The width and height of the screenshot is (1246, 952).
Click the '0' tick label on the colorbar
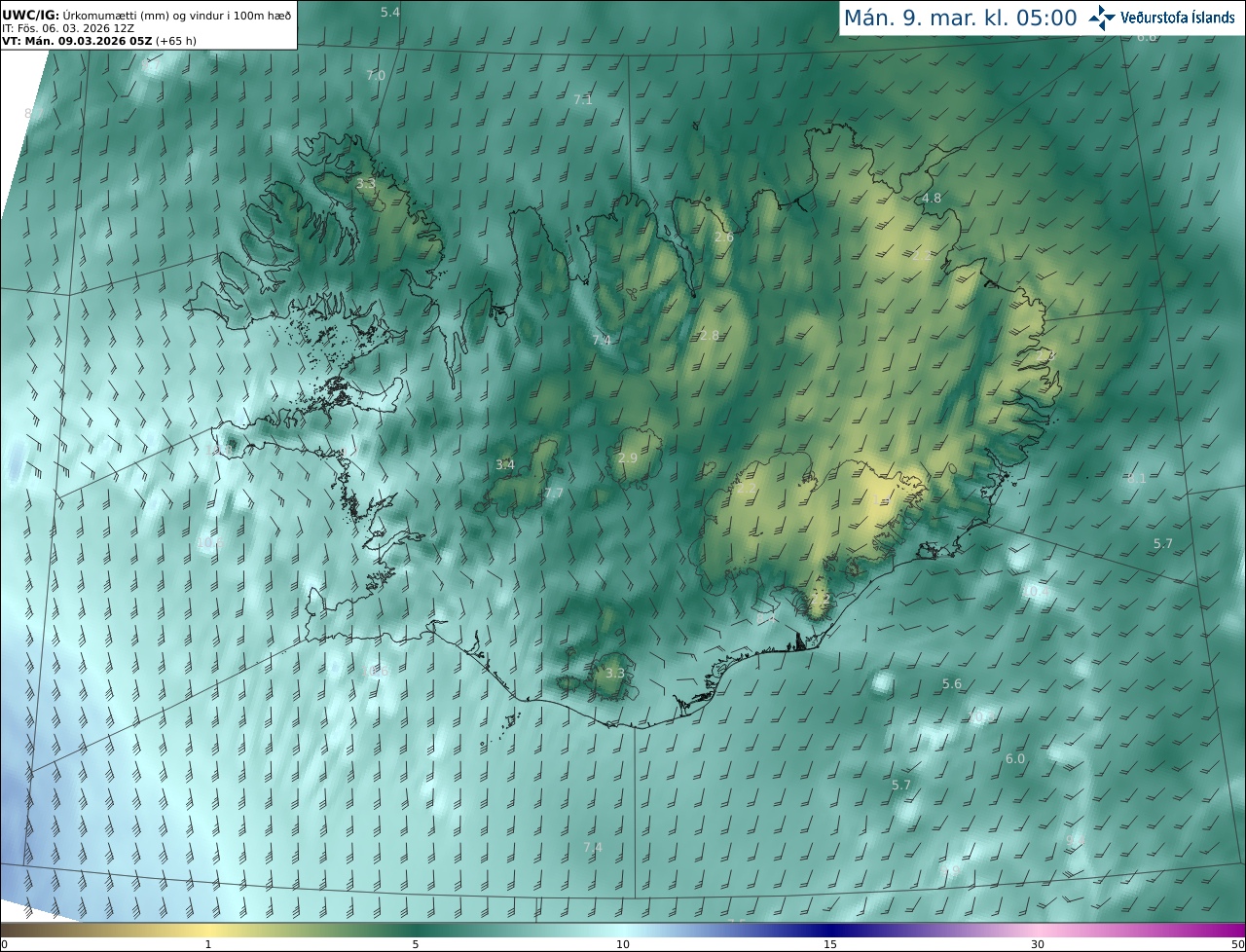4,944
